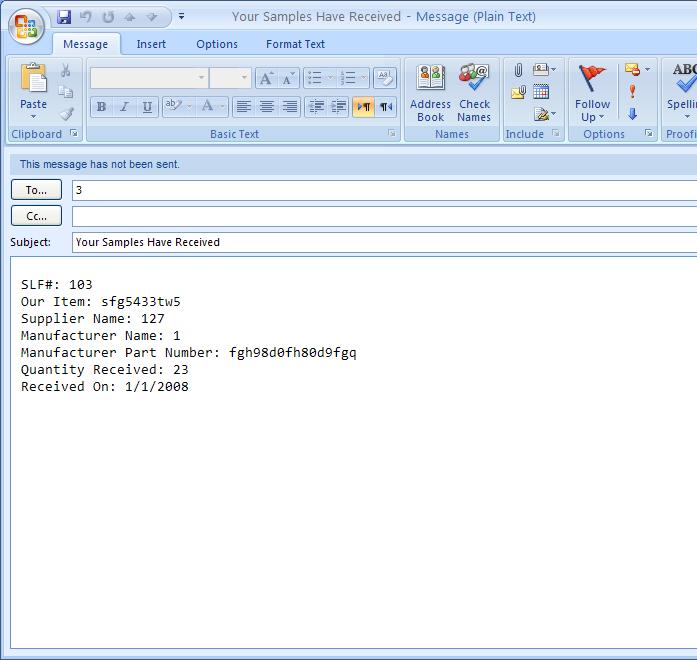Attach a file with paperclip

[518, 70]
